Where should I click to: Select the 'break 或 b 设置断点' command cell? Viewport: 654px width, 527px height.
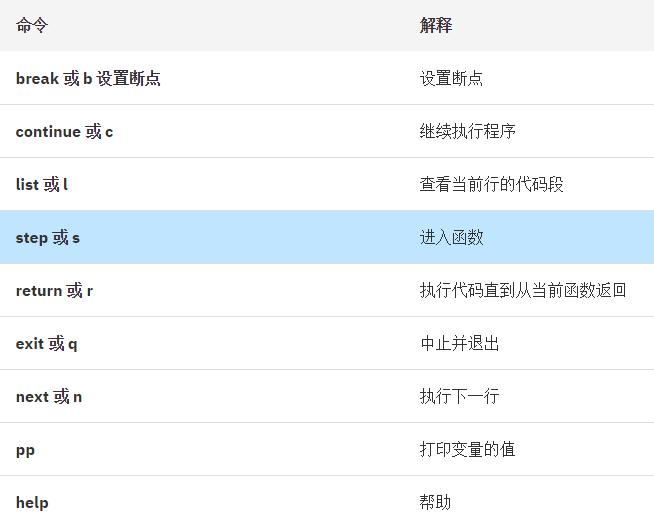pos(88,78)
